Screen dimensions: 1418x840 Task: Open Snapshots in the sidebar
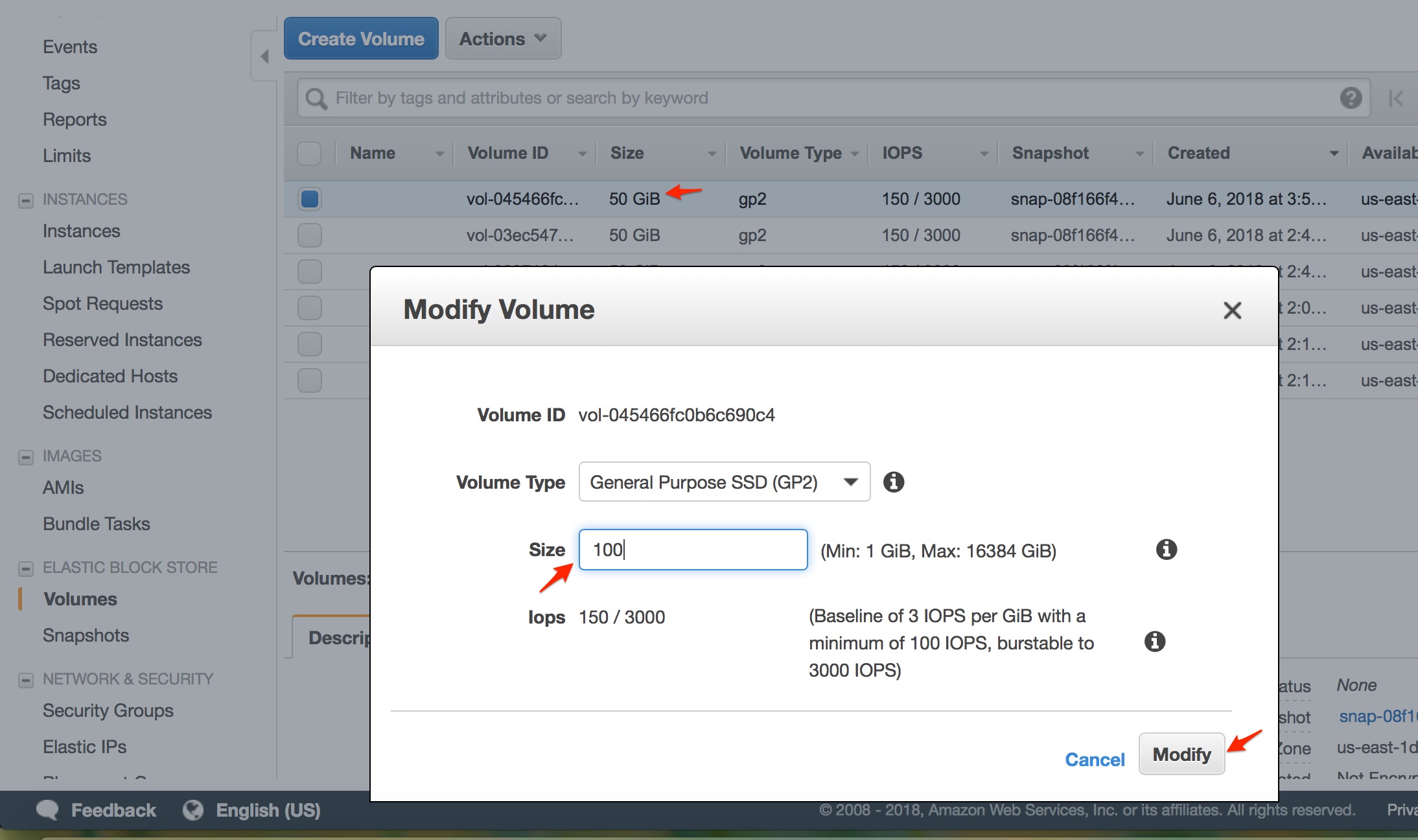[86, 635]
